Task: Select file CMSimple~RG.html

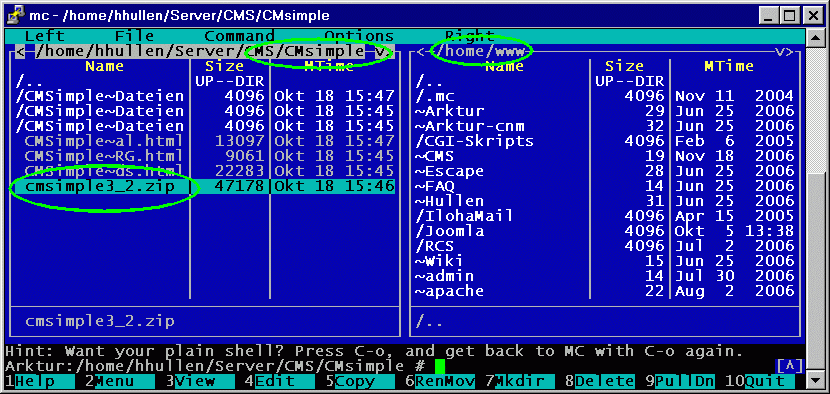Action: point(204,156)
